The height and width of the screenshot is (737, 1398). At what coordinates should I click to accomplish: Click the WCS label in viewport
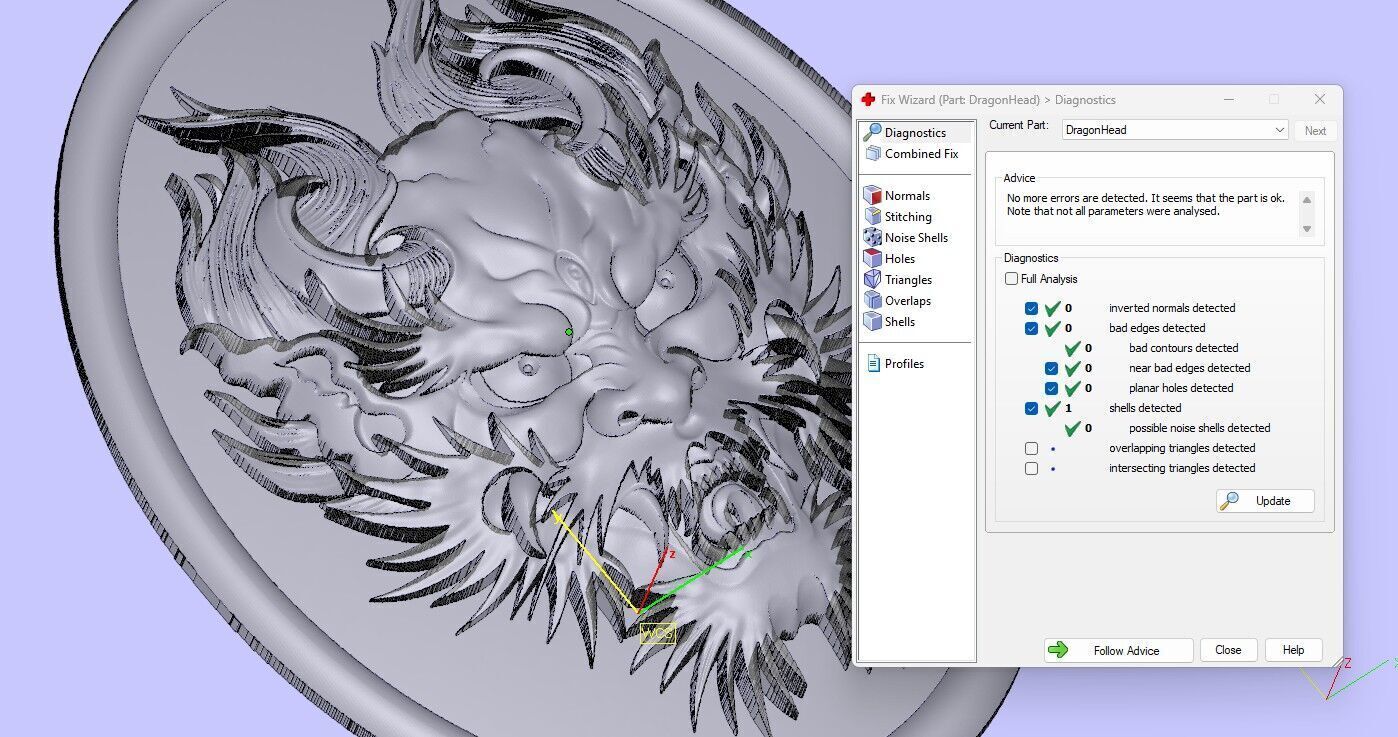(x=657, y=633)
